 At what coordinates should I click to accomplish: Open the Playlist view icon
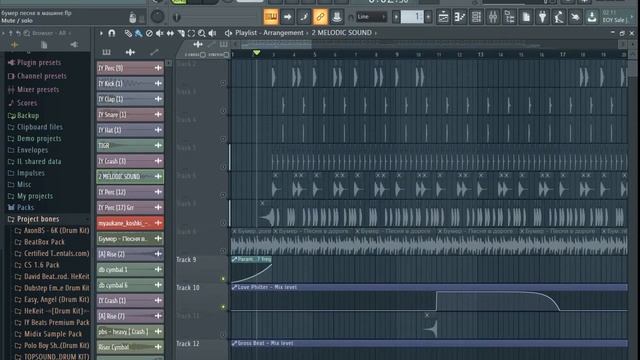[443, 17]
